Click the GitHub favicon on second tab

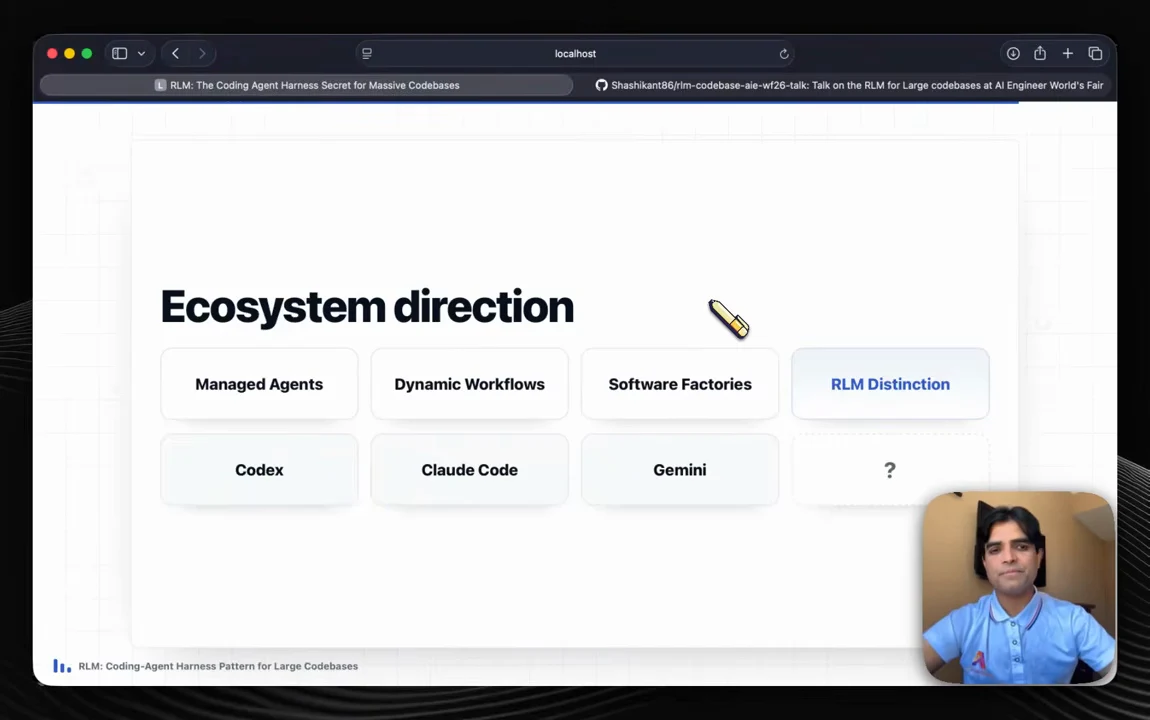601,85
